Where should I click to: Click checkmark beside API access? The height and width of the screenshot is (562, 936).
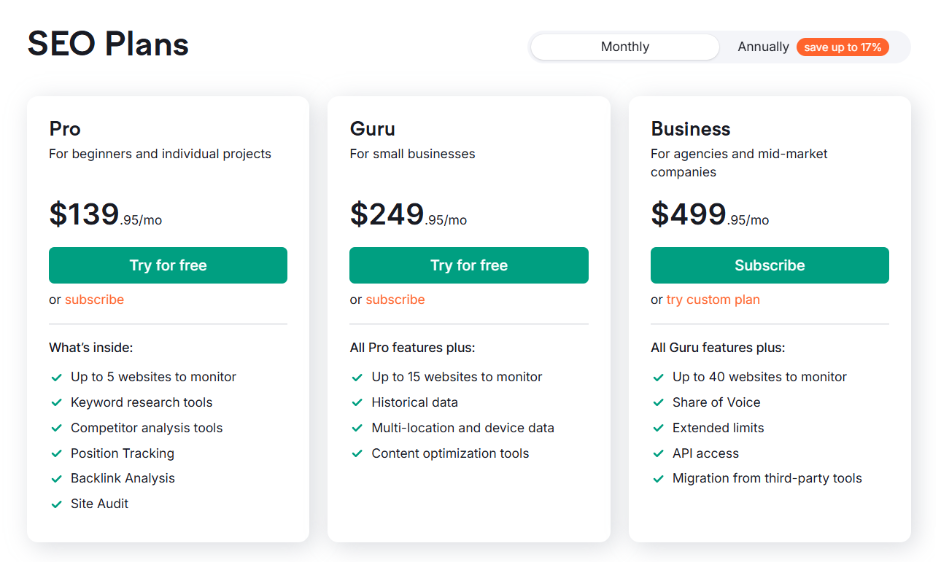658,454
